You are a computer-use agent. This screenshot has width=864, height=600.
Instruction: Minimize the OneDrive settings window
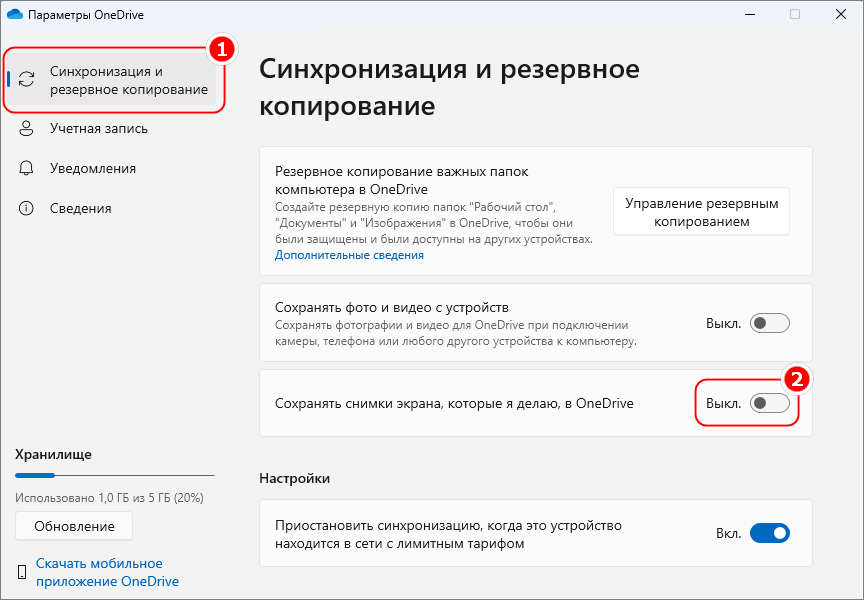click(749, 14)
